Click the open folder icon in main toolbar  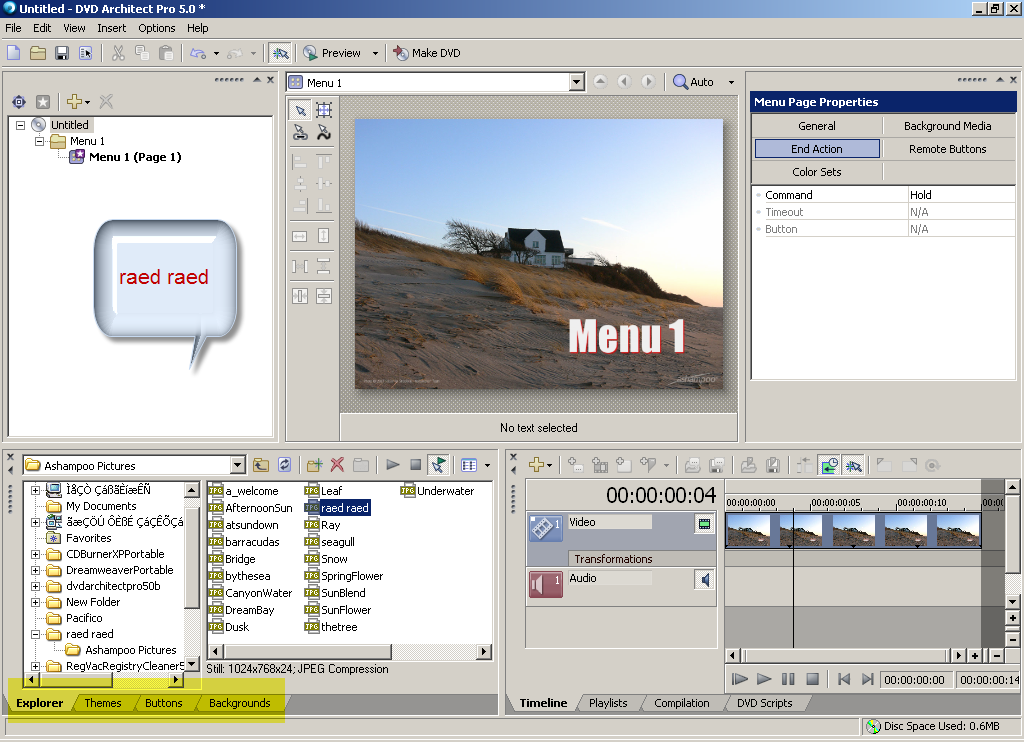(38, 53)
